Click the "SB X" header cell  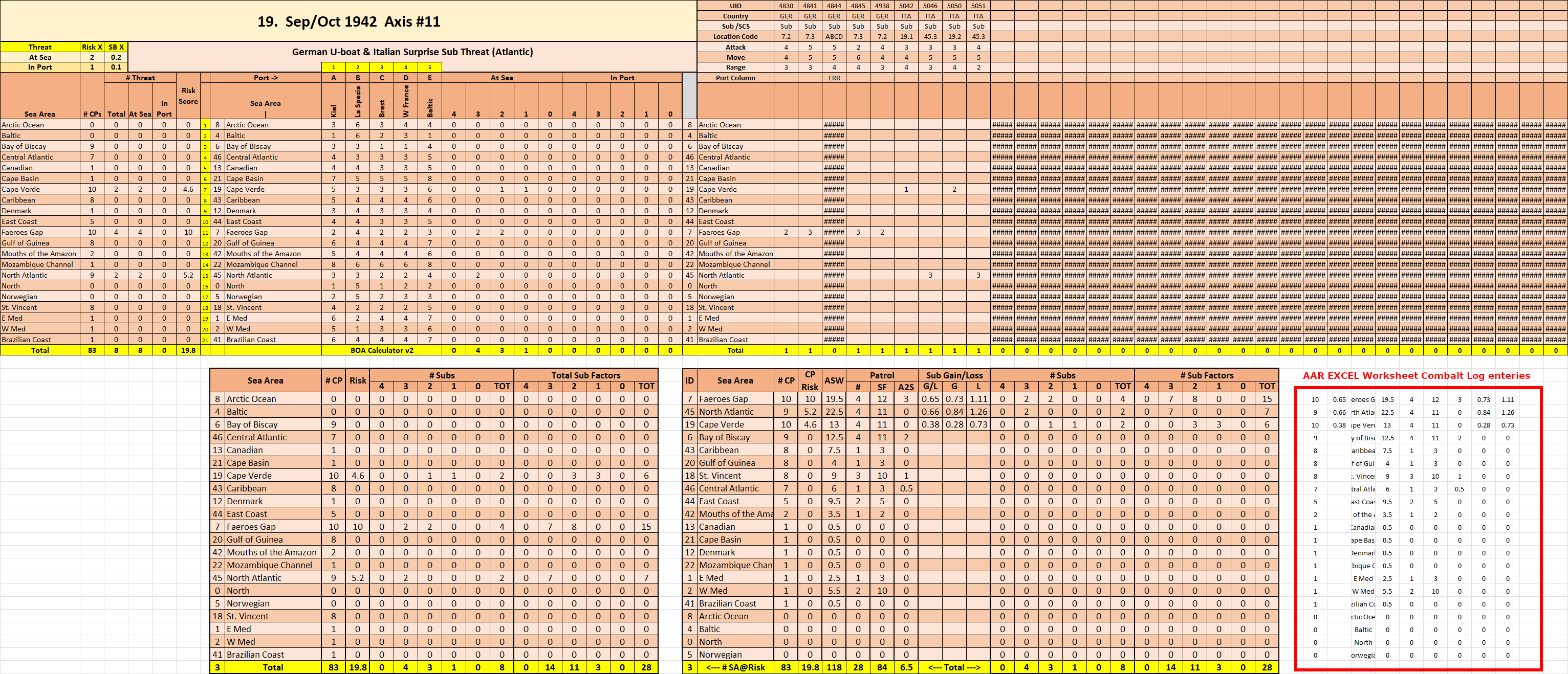click(116, 47)
